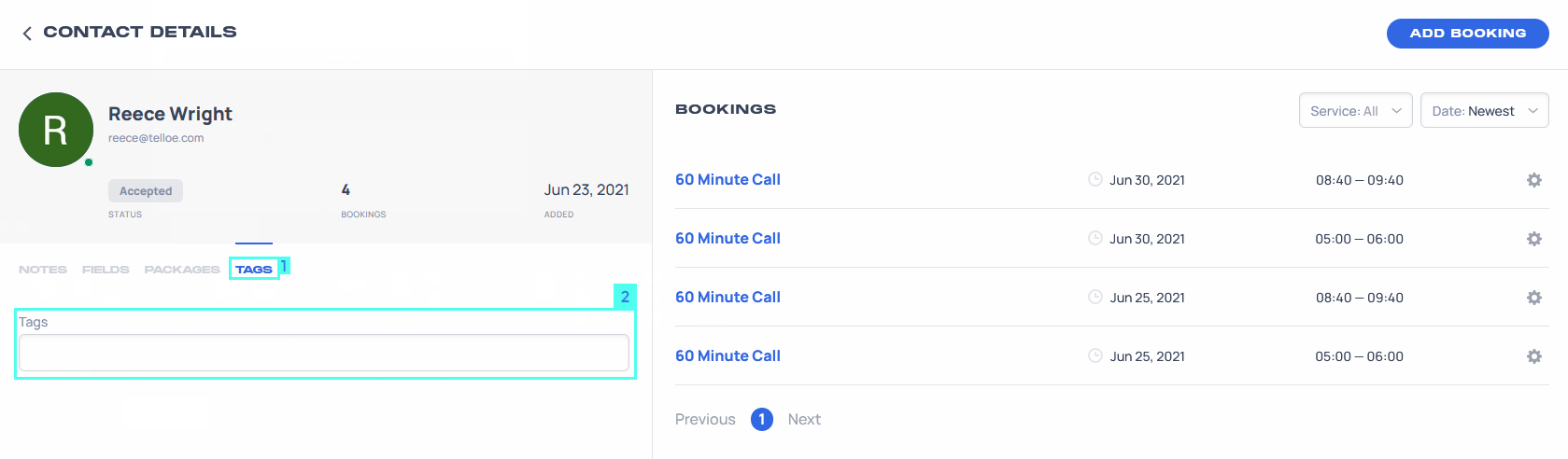Click Reece Wright's green avatar circle

tap(56, 130)
